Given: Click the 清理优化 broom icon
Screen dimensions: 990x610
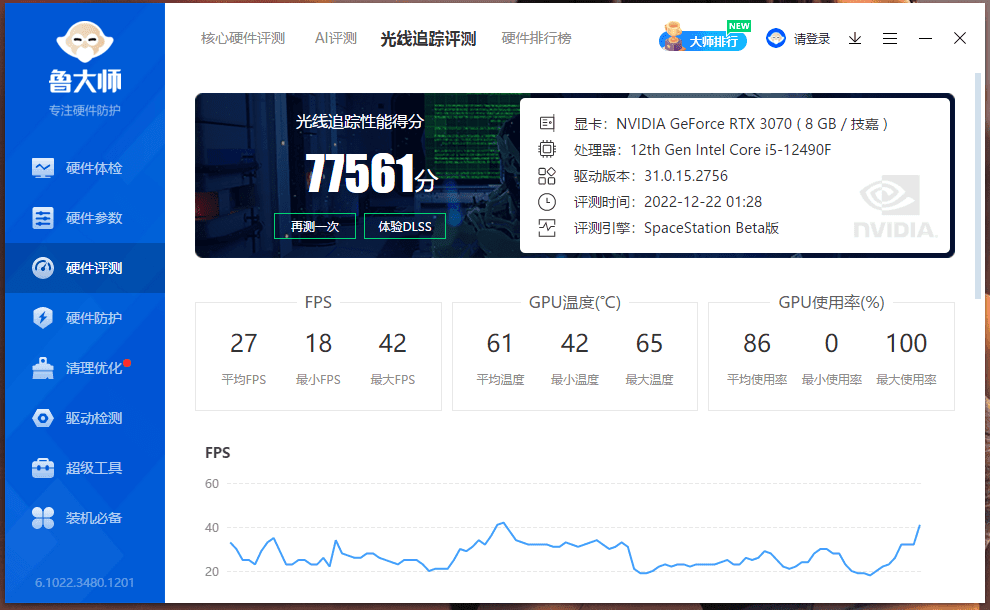Looking at the screenshot, I should click(x=43, y=368).
